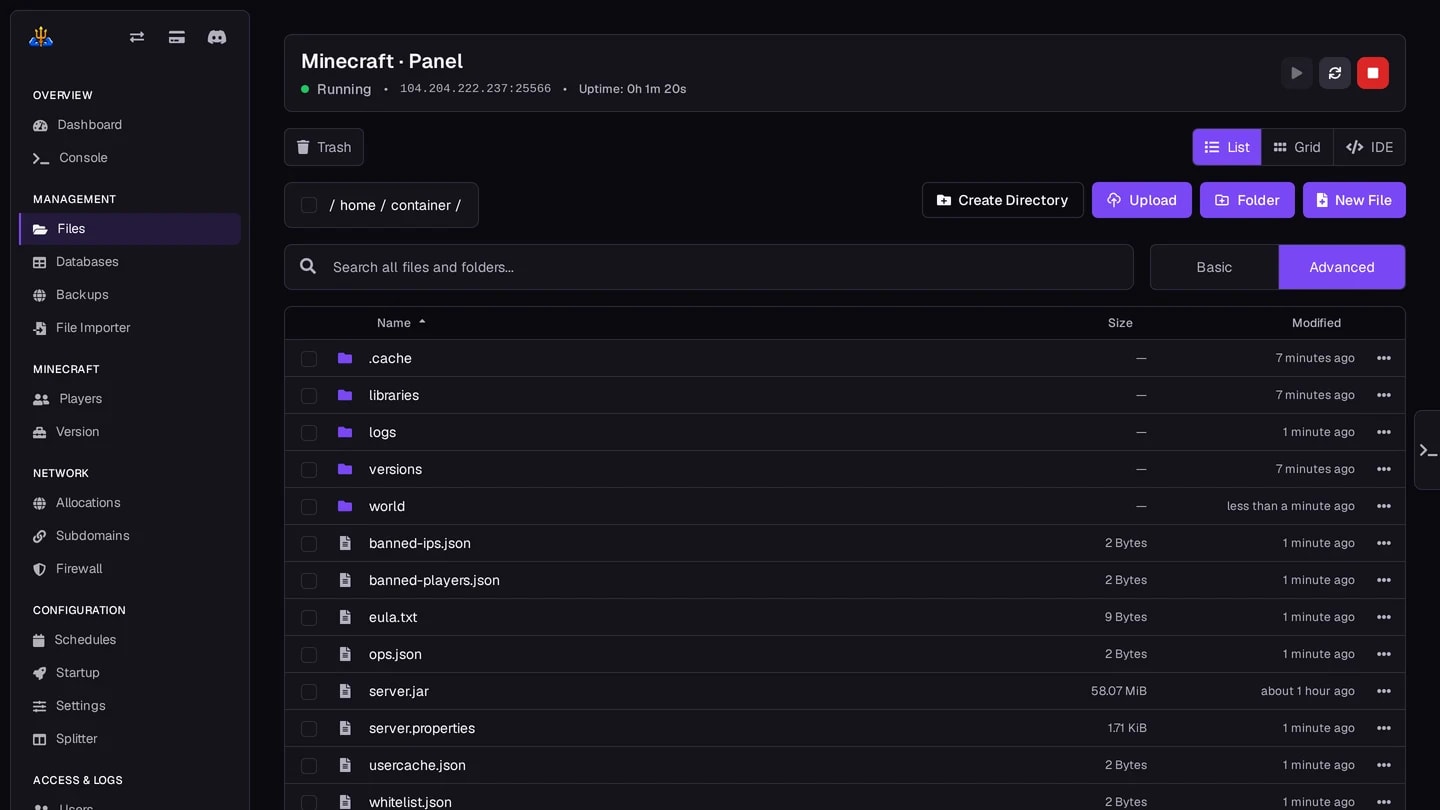Focus the search all files field
1440x810 pixels.
click(x=709, y=267)
